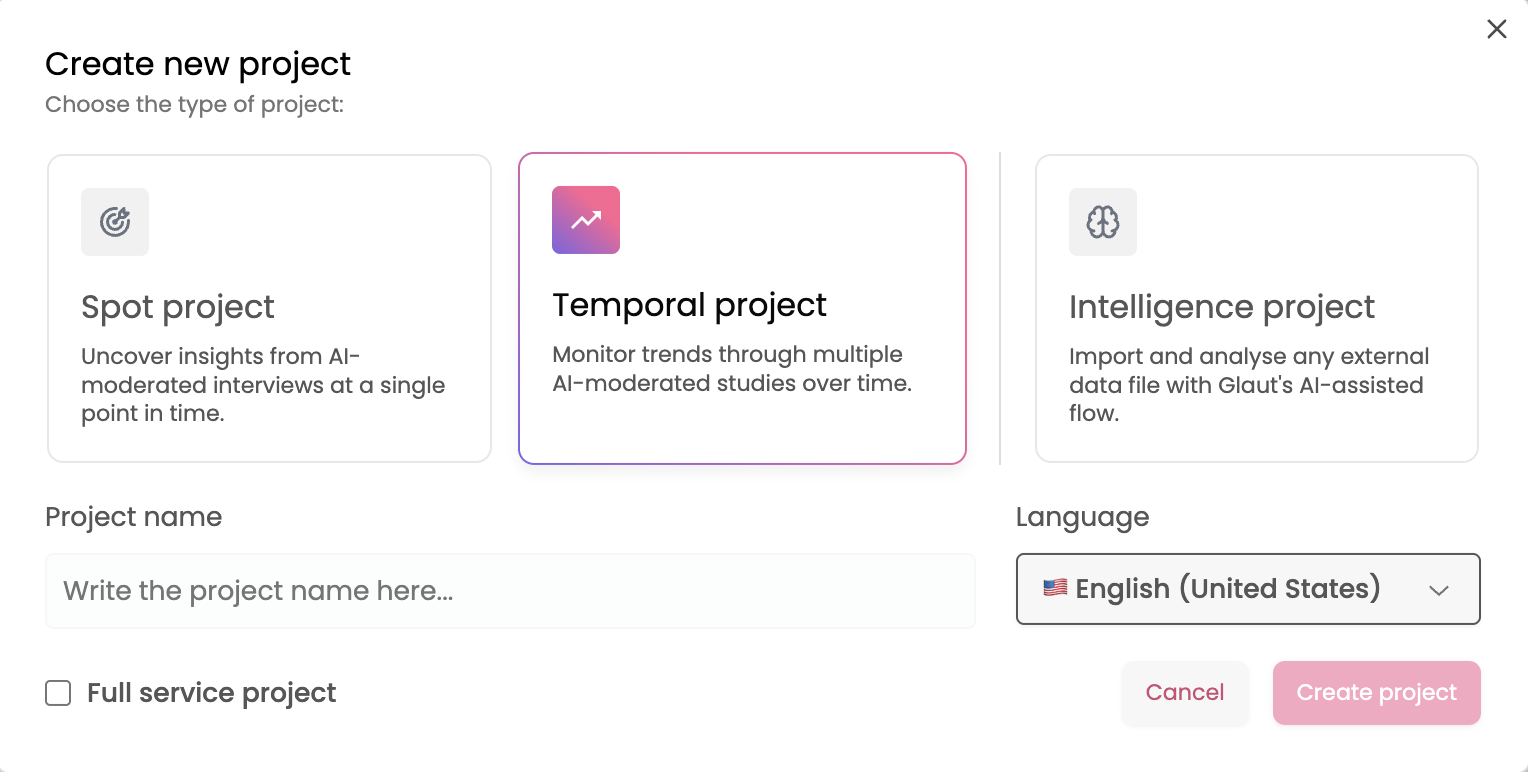Click the Cancel button

point(1185,693)
